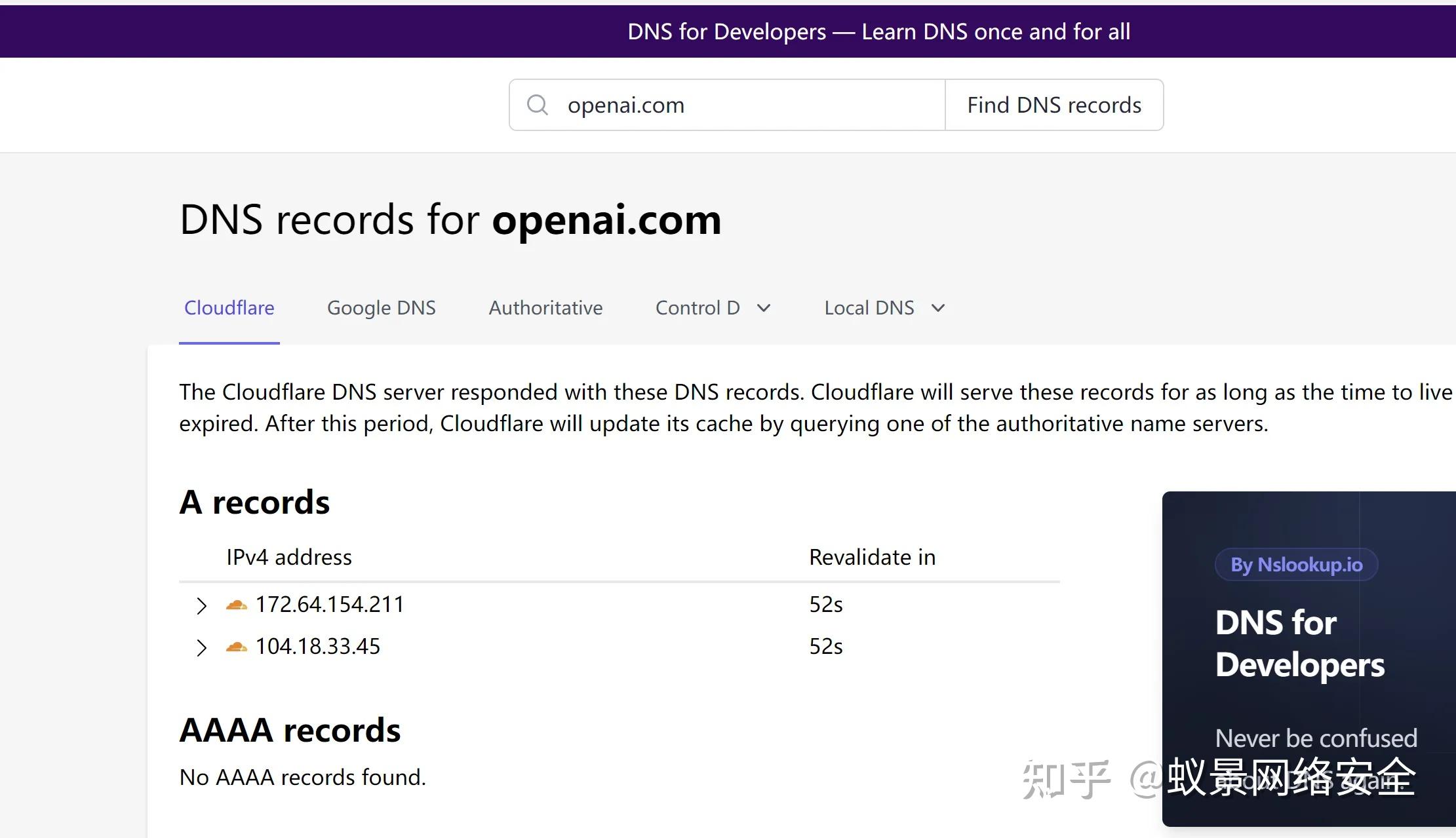Viewport: 1456px width, 838px height.
Task: Switch to the Authoritative tab
Action: [545, 308]
